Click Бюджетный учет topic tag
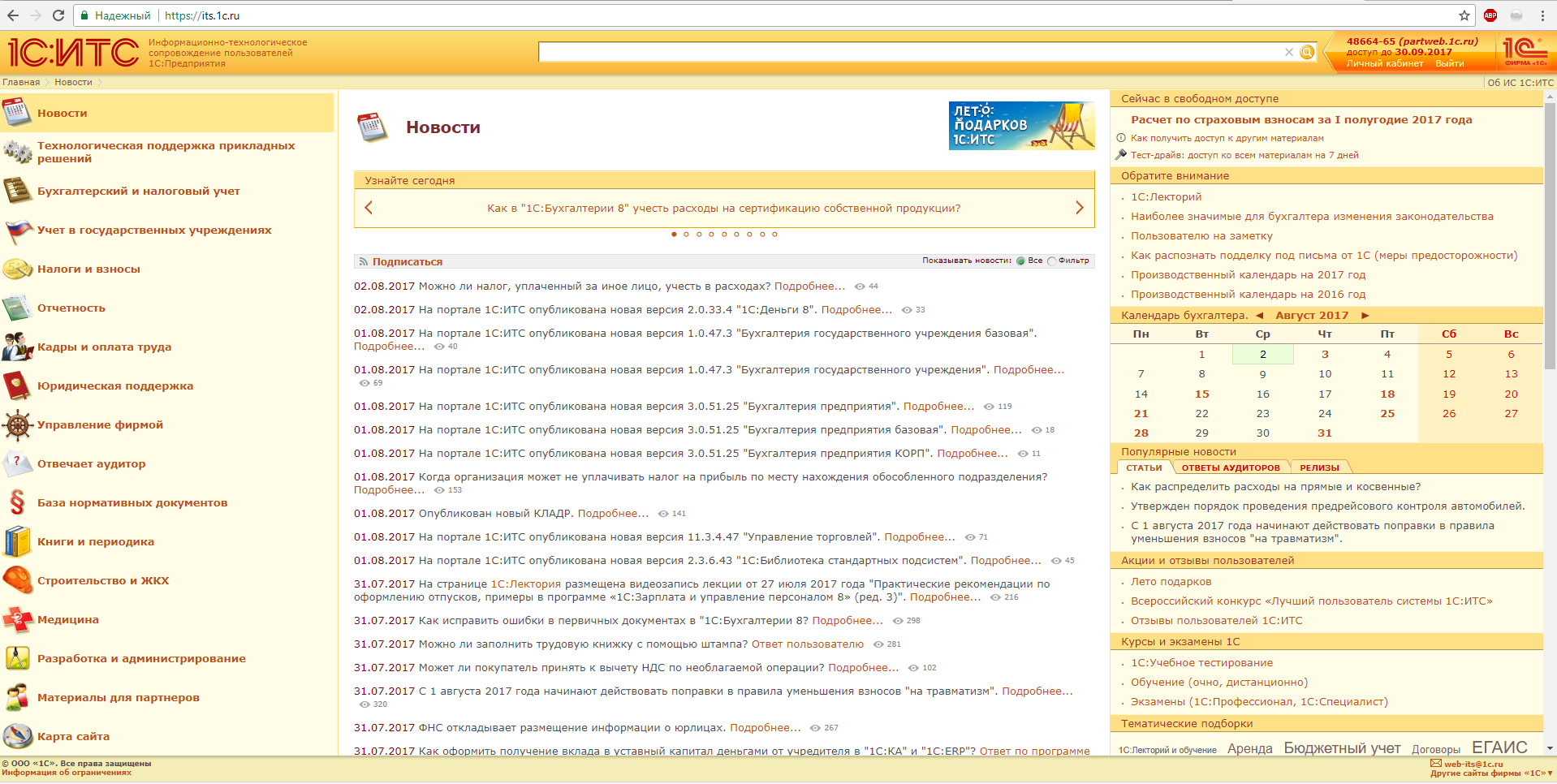 pyautogui.click(x=1342, y=748)
